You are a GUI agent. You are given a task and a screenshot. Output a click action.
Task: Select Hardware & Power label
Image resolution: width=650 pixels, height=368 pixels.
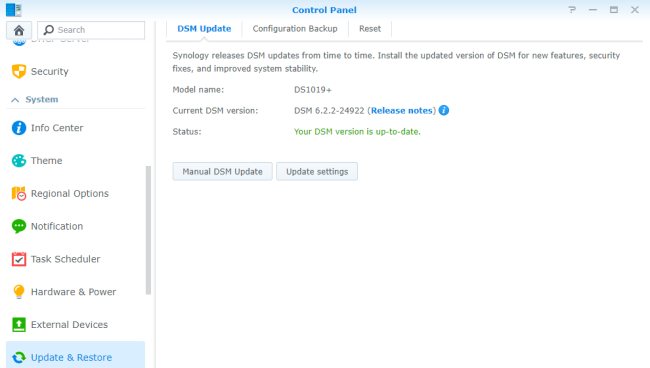click(73, 292)
